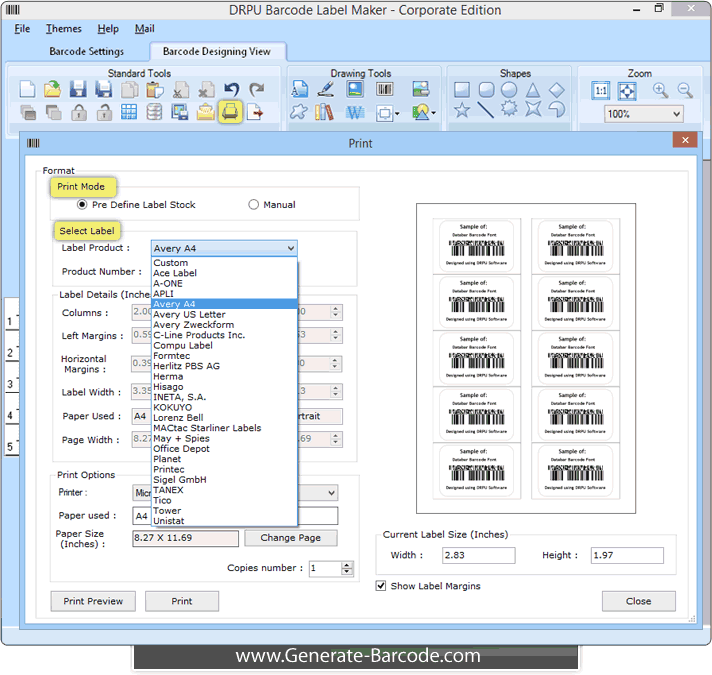Click the Zoom In magnifier icon
The image size is (712, 675).
pos(660,90)
